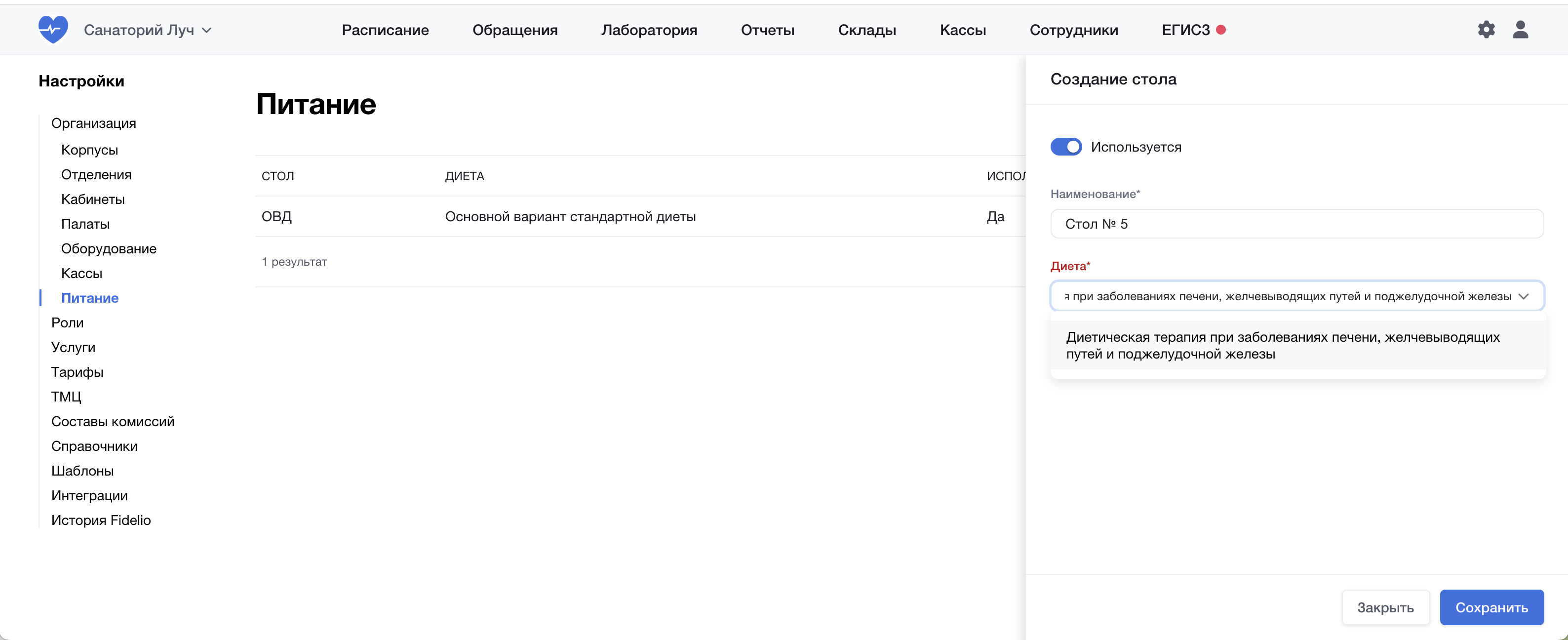Open user profile icon
The width and height of the screenshot is (1568, 640).
(1520, 29)
